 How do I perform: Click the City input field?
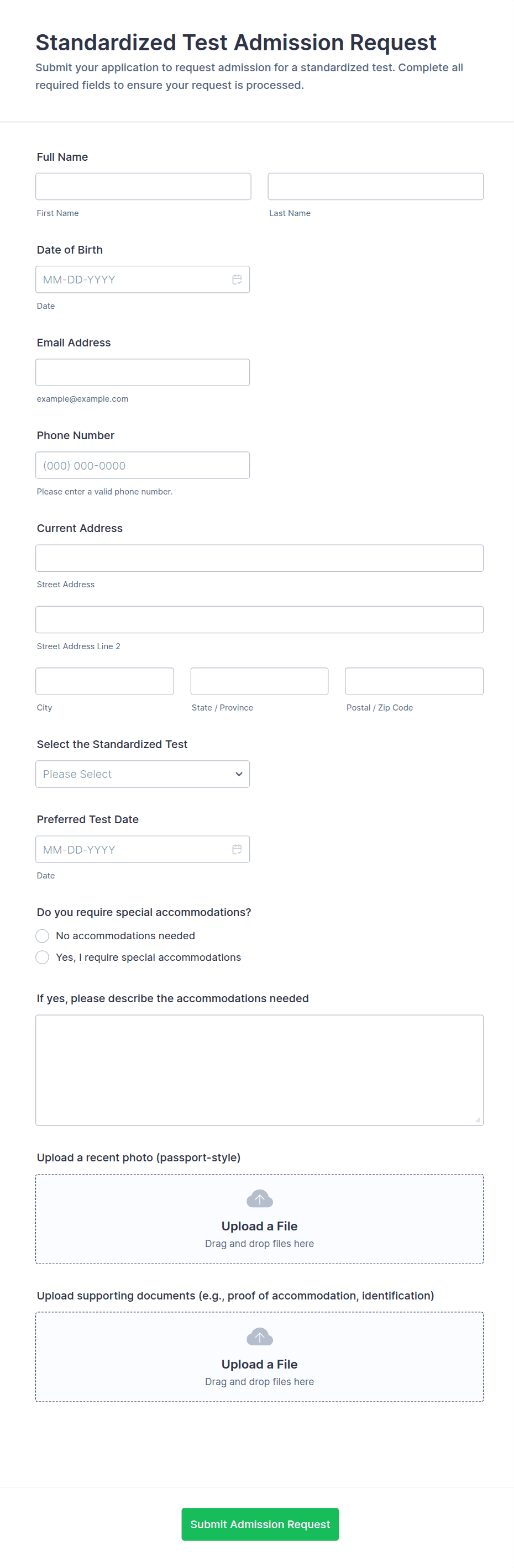105,681
